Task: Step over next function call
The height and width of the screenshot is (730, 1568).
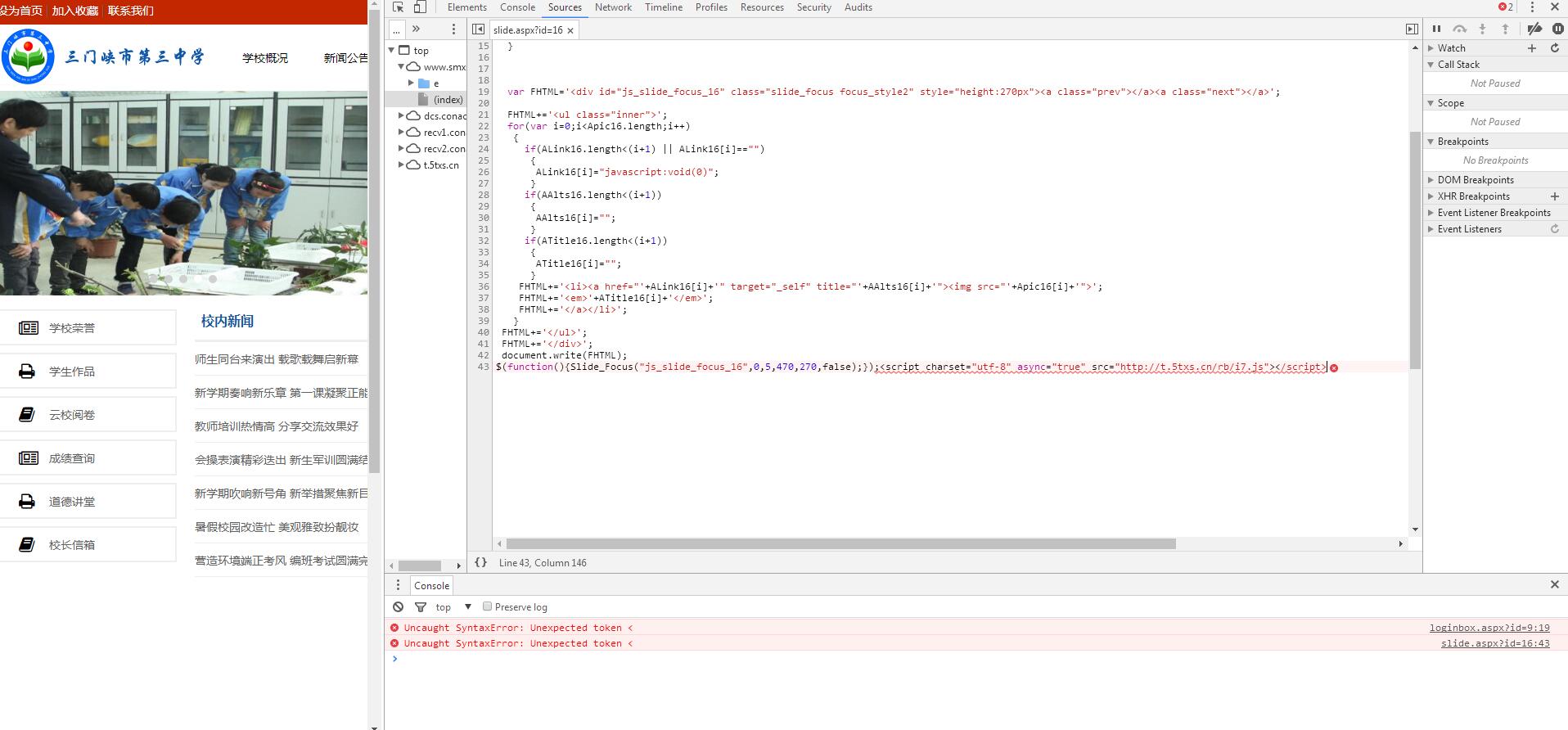Action: click(x=1459, y=29)
